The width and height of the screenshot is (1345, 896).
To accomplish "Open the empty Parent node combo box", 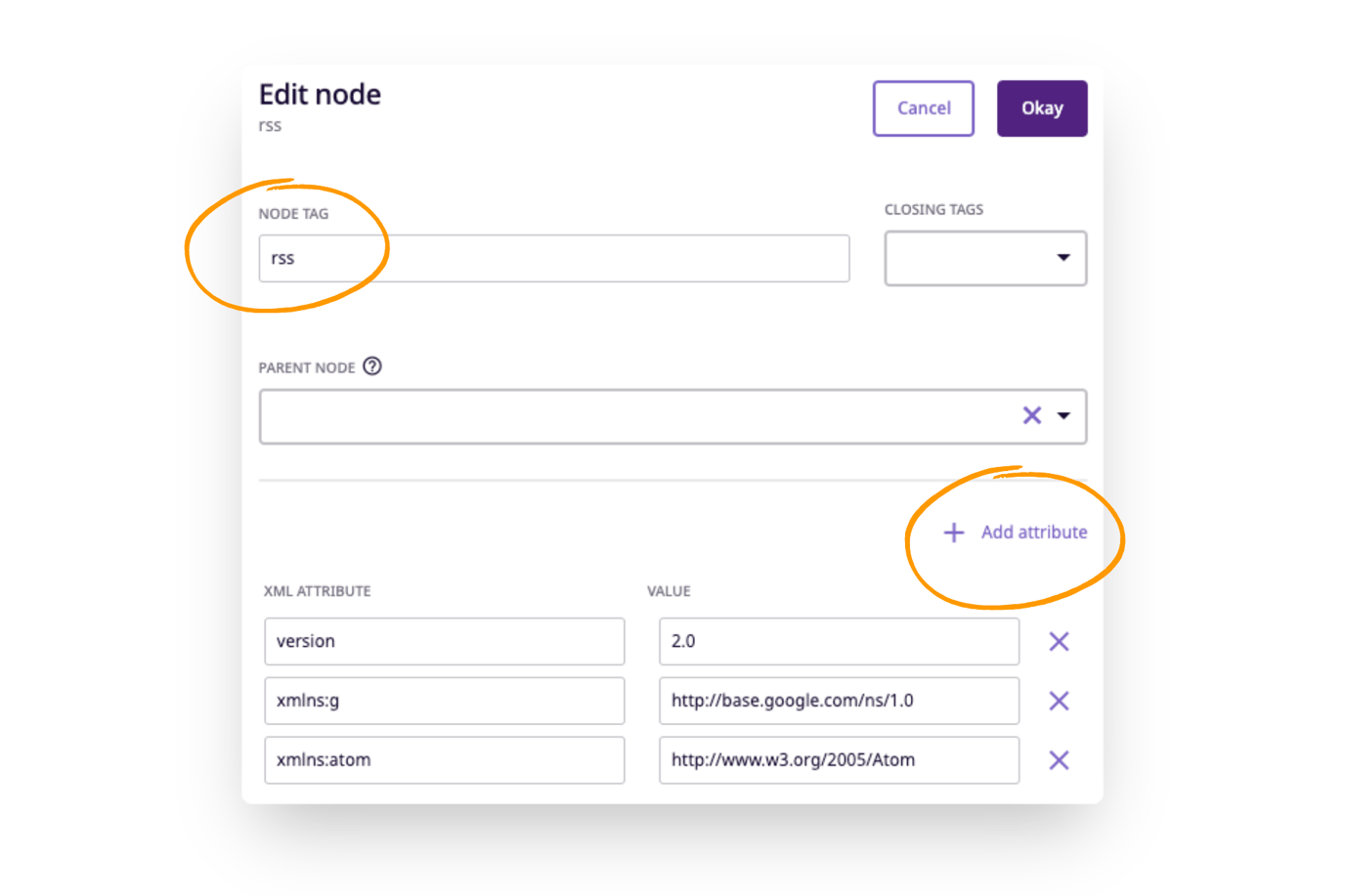I will (x=635, y=415).
